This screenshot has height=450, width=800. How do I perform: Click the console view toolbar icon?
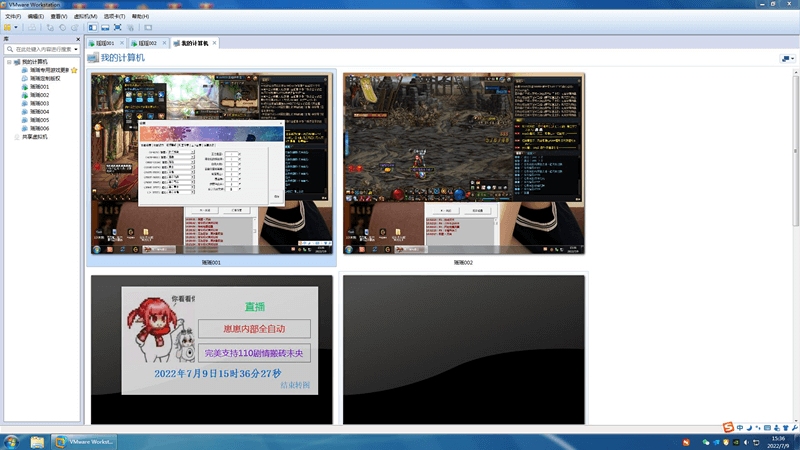pyautogui.click(x=148, y=28)
